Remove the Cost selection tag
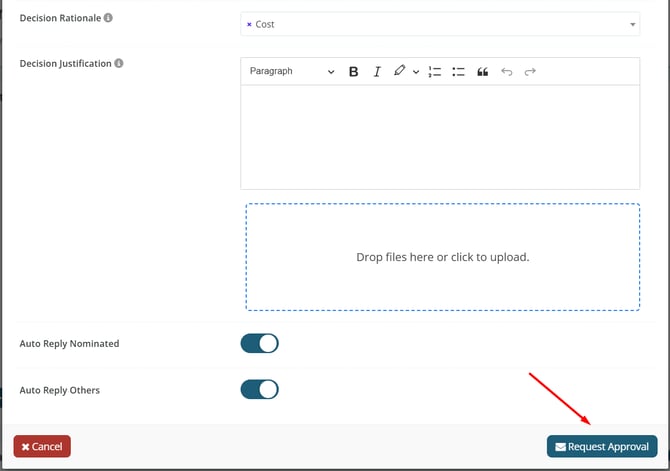This screenshot has width=670, height=471. 249,24
